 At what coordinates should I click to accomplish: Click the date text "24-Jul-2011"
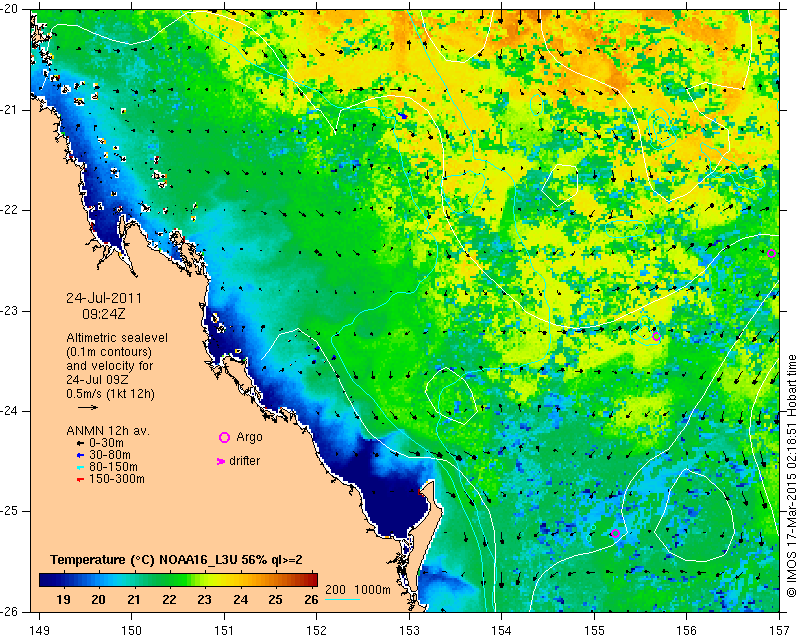click(x=104, y=298)
